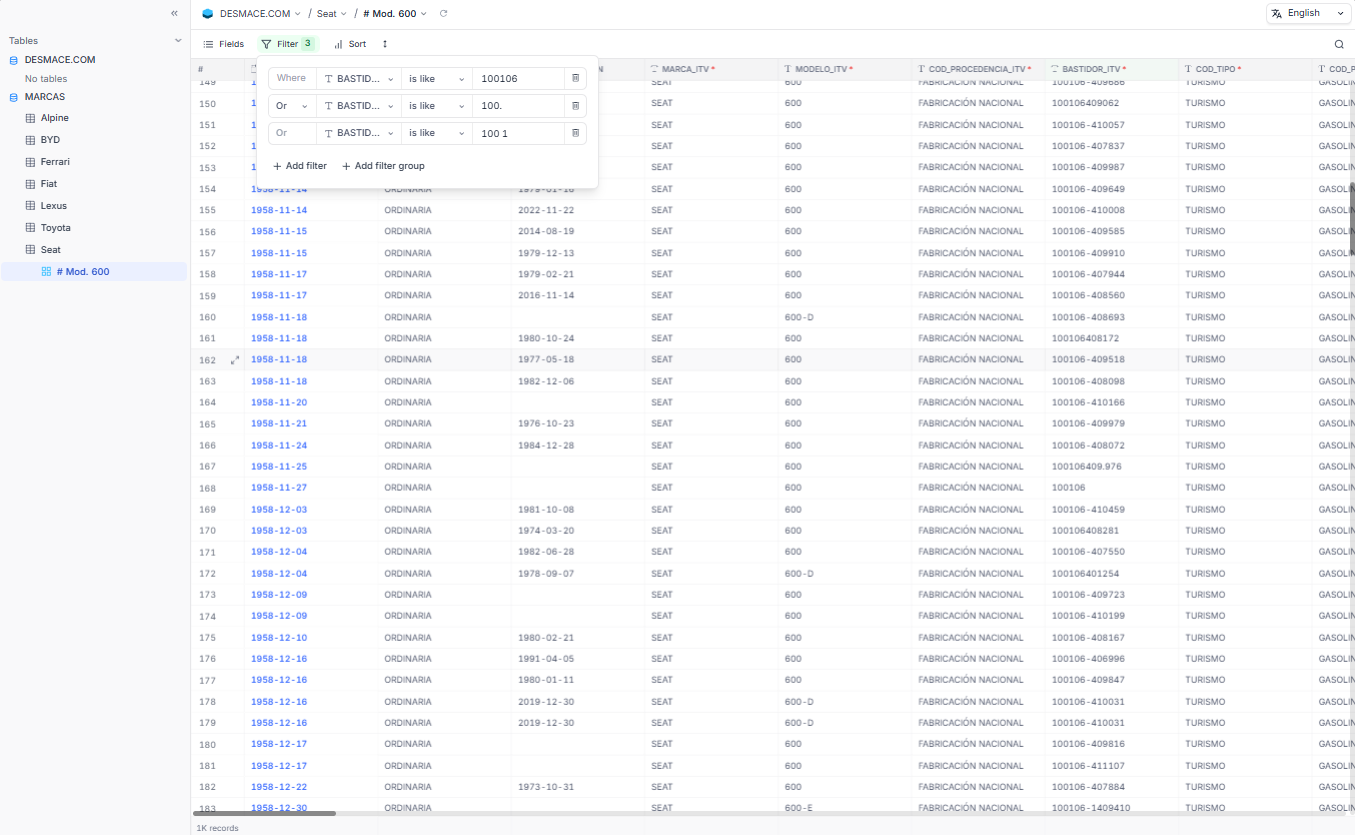Viewport: 1355px width, 835px height.
Task: Click the MODELO_ITV column header
Action: click(845, 69)
